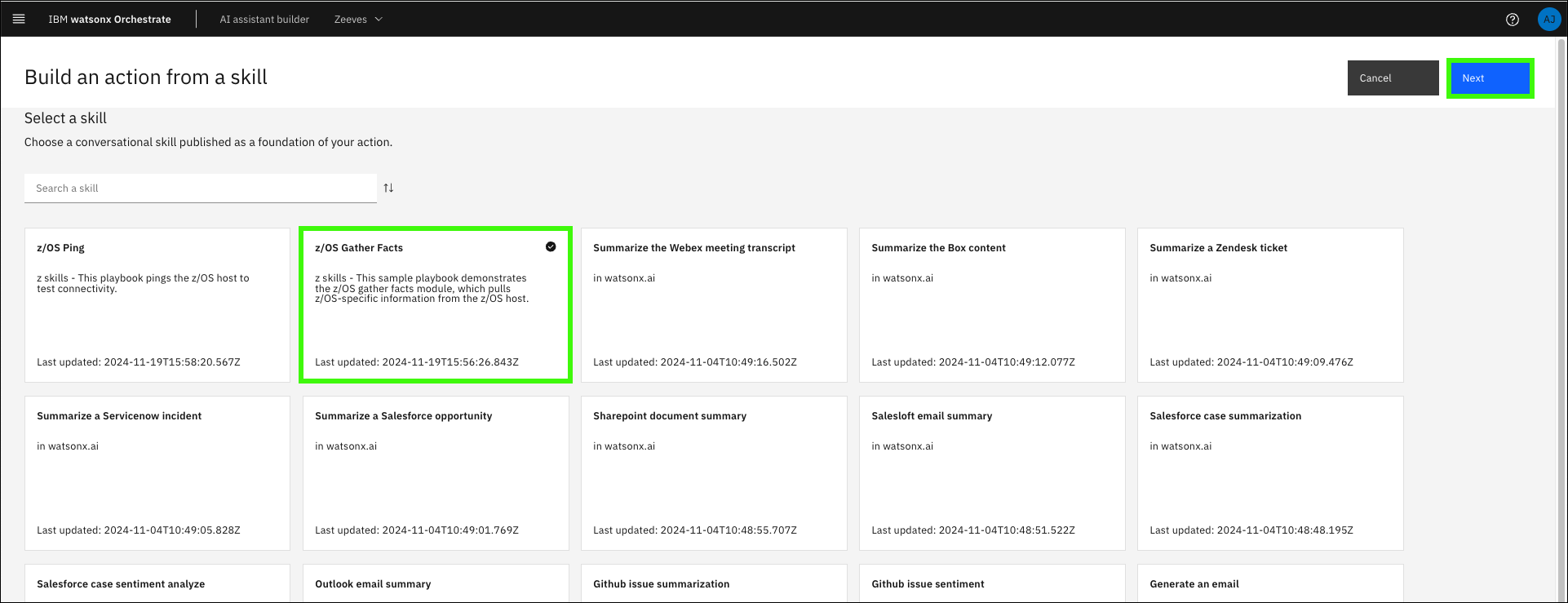The image size is (1568, 603).
Task: Expand the Zeeves assistant dropdown
Action: (358, 20)
